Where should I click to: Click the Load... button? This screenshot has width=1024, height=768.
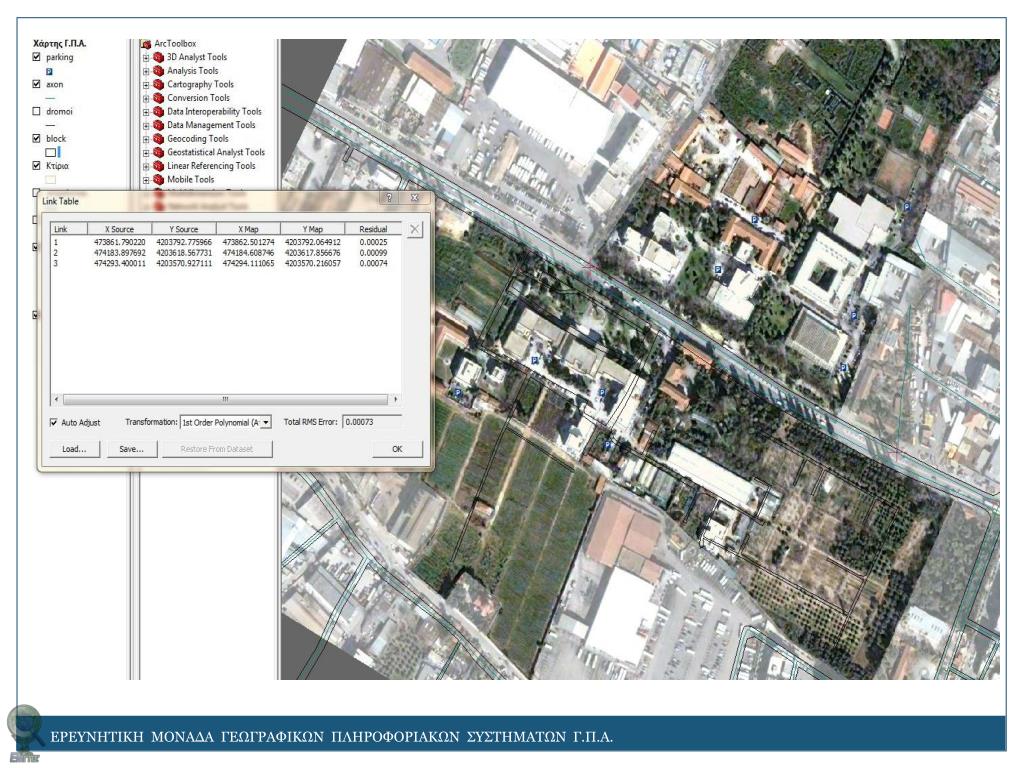pos(74,449)
